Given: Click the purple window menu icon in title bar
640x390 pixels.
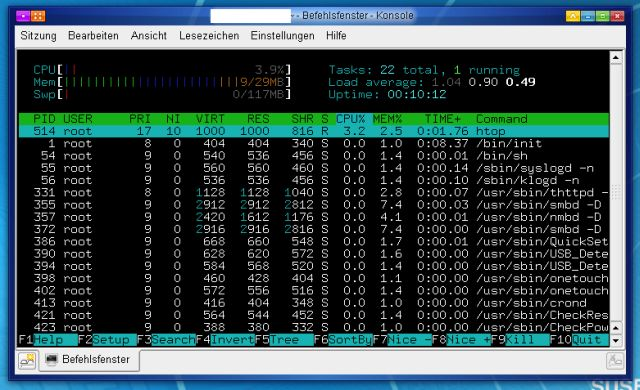Looking at the screenshot, I should [23, 16].
